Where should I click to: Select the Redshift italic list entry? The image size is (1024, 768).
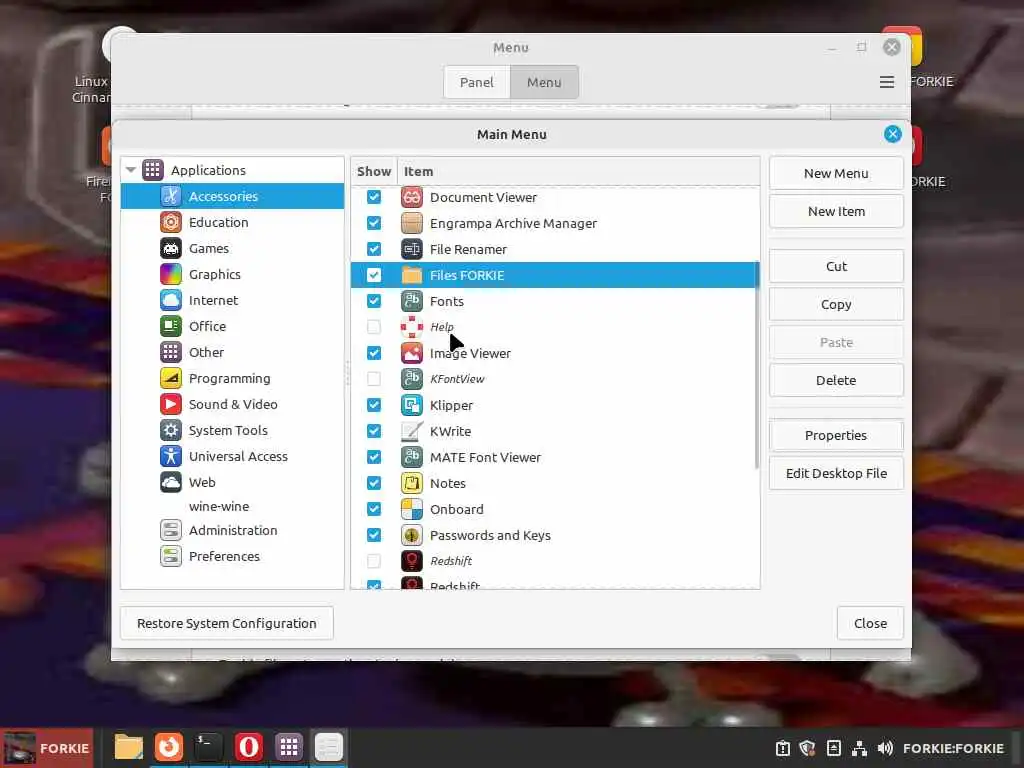(x=555, y=561)
